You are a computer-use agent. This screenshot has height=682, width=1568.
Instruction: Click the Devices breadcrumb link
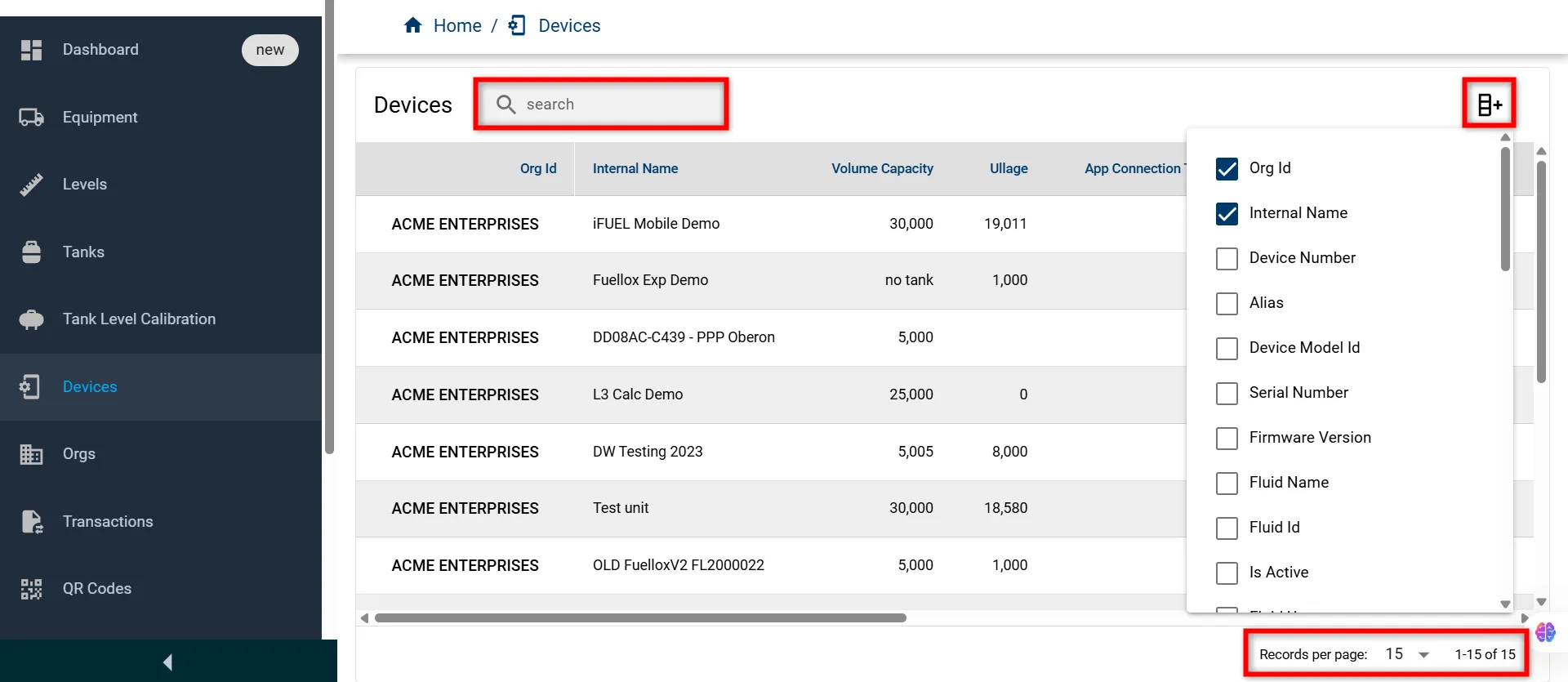point(569,25)
